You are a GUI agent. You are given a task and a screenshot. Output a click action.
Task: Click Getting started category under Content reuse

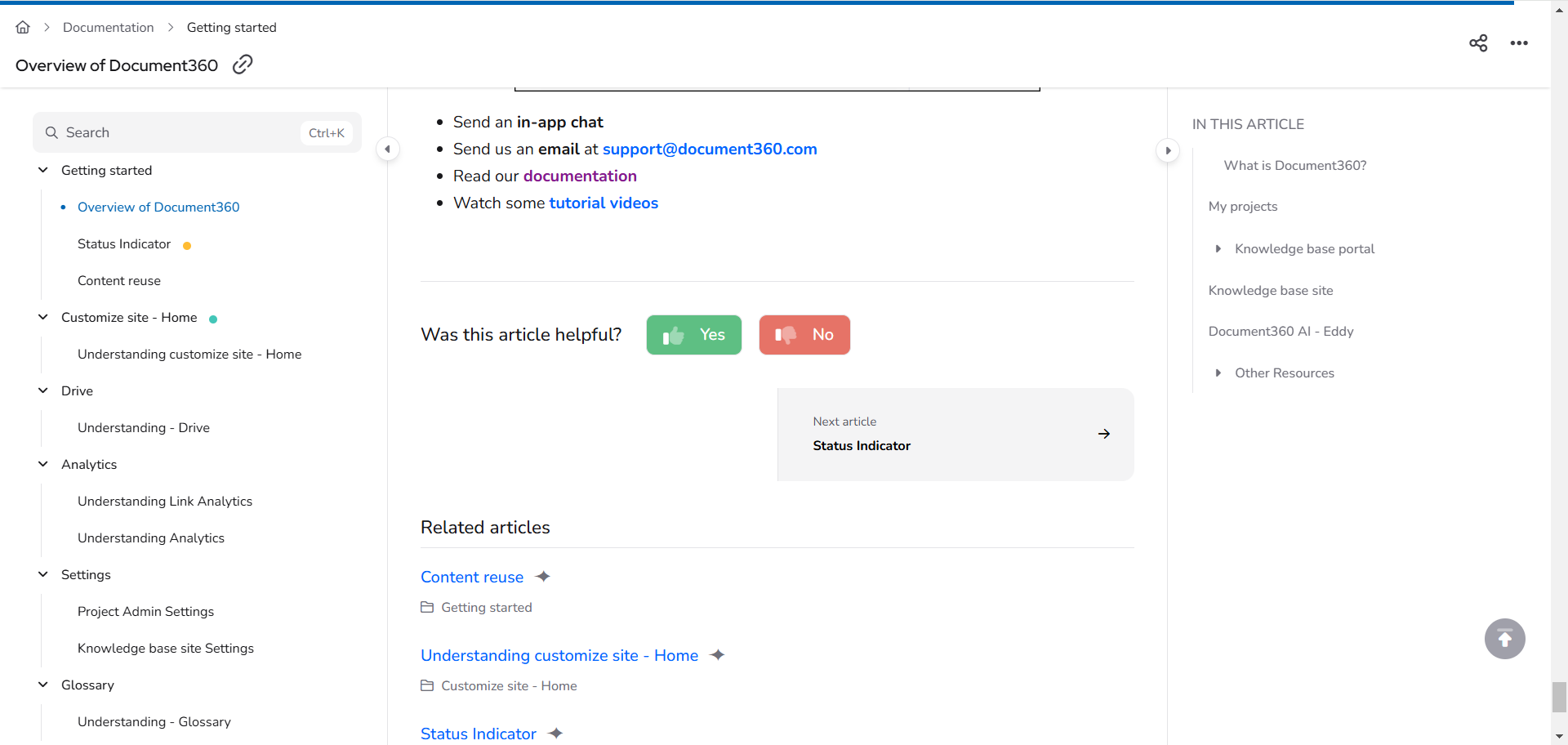(487, 607)
